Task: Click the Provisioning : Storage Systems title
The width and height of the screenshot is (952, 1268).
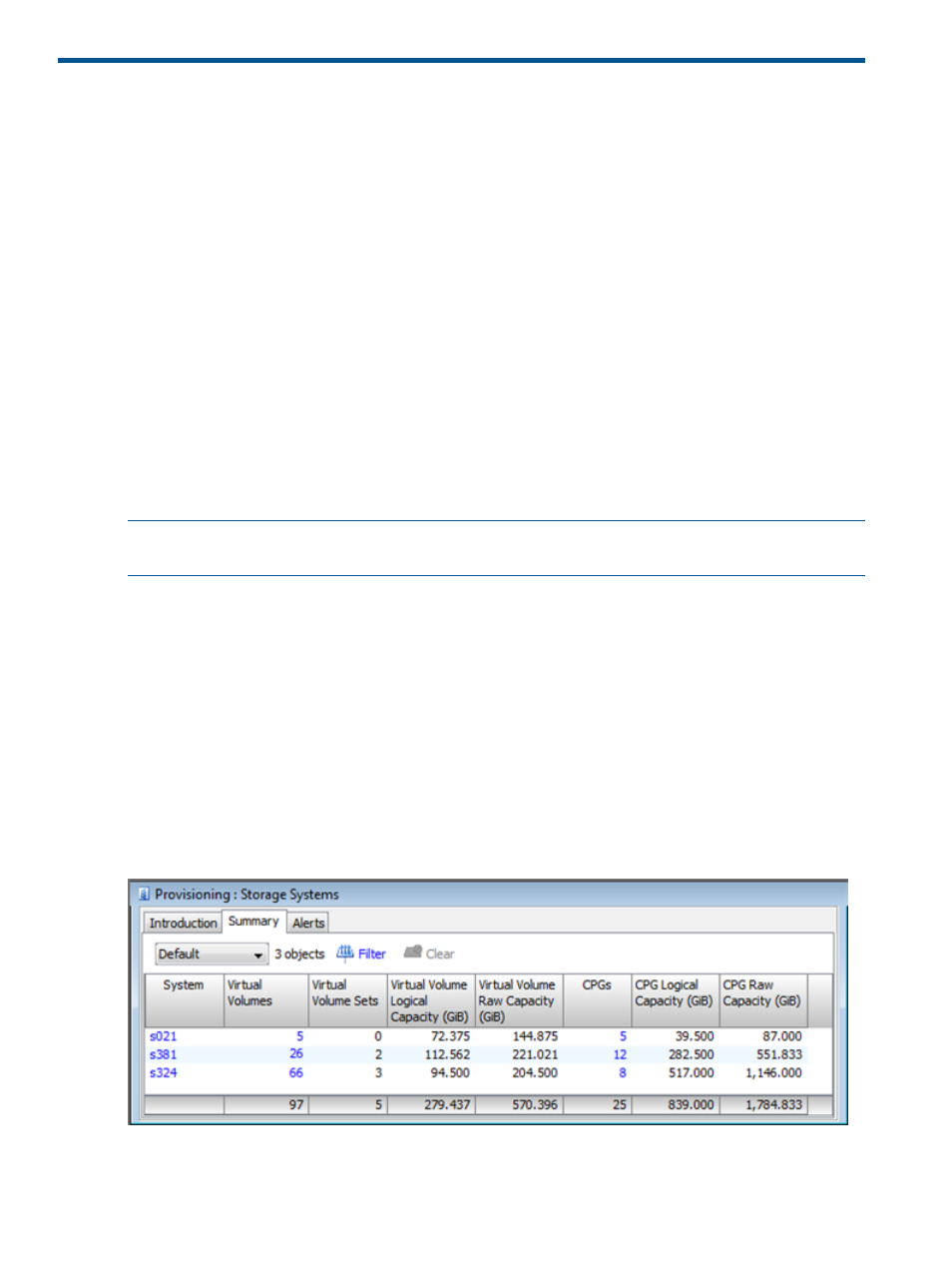Action: pyautogui.click(x=246, y=895)
